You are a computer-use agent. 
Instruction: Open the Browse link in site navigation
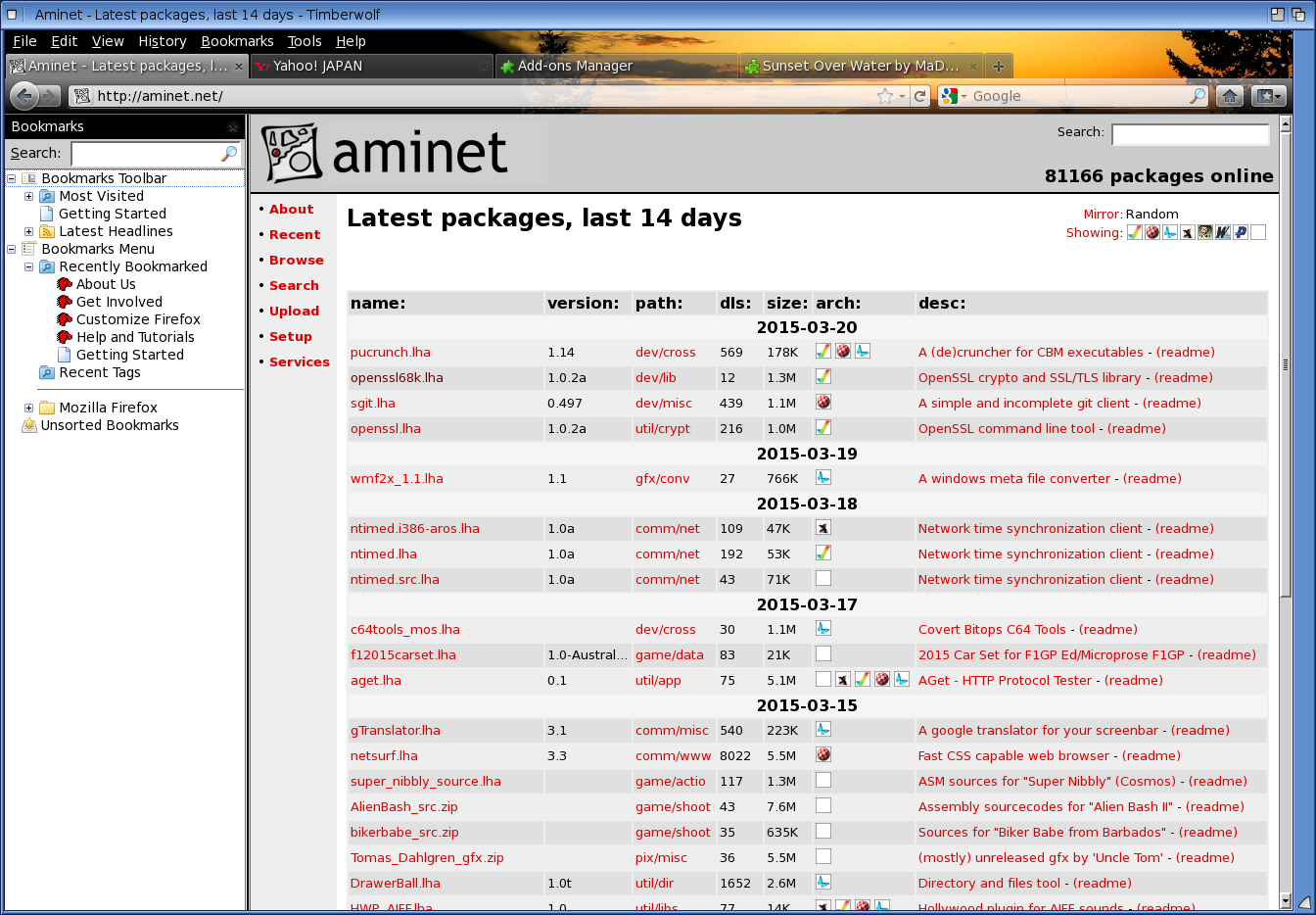coord(296,260)
